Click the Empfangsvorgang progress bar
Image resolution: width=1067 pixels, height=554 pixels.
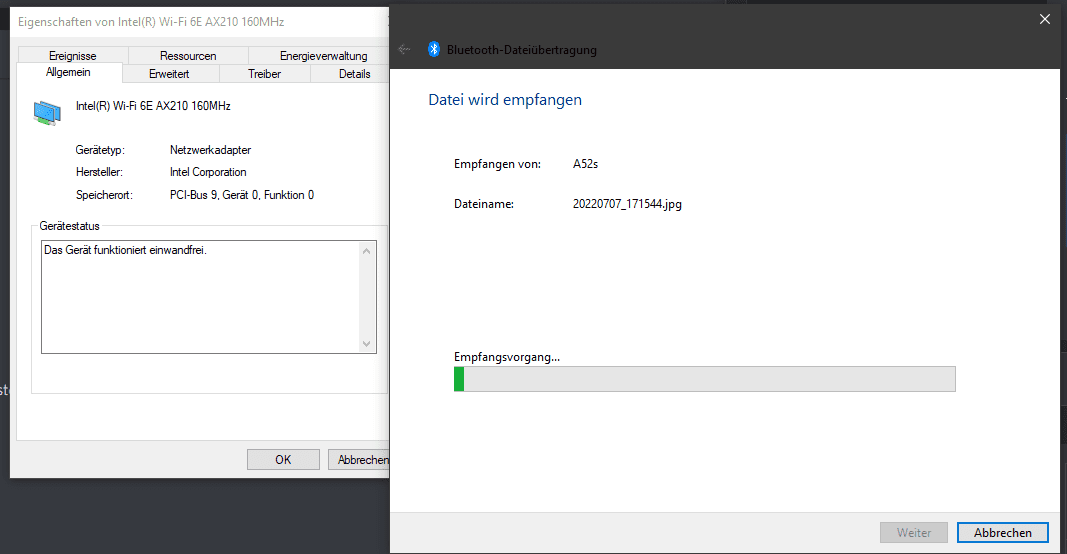click(704, 379)
